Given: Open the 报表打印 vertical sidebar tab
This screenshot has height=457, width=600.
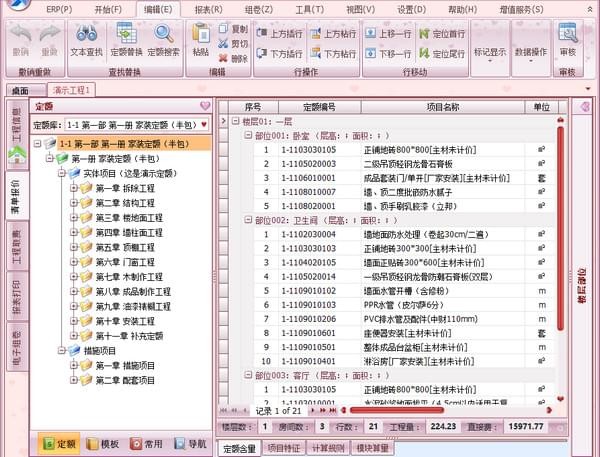Looking at the screenshot, I should tap(17, 297).
